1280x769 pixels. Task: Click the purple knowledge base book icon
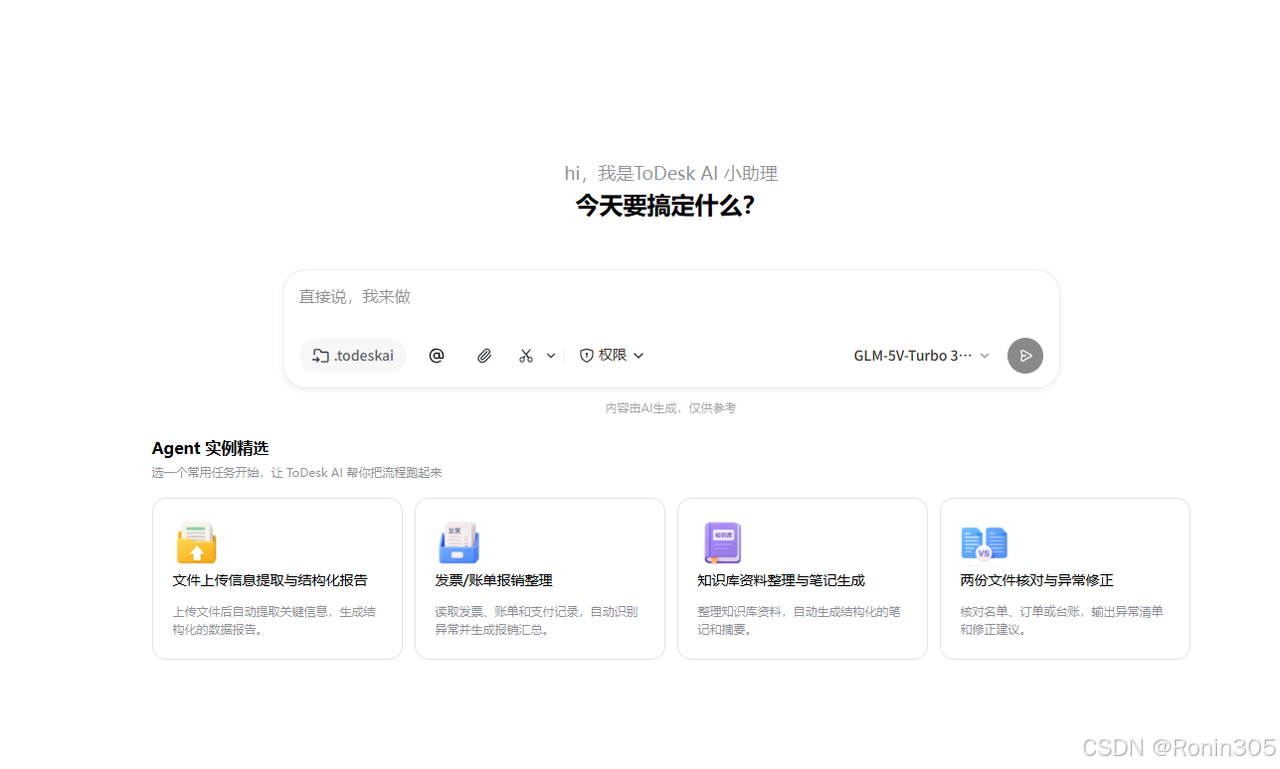tap(722, 543)
